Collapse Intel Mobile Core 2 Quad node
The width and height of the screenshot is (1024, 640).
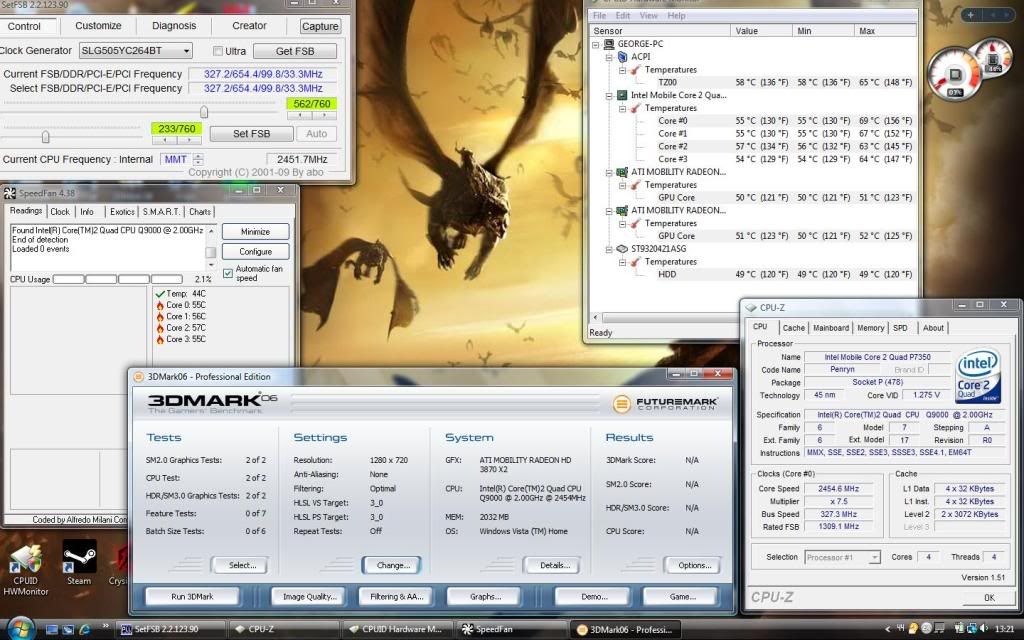[x=609, y=96]
